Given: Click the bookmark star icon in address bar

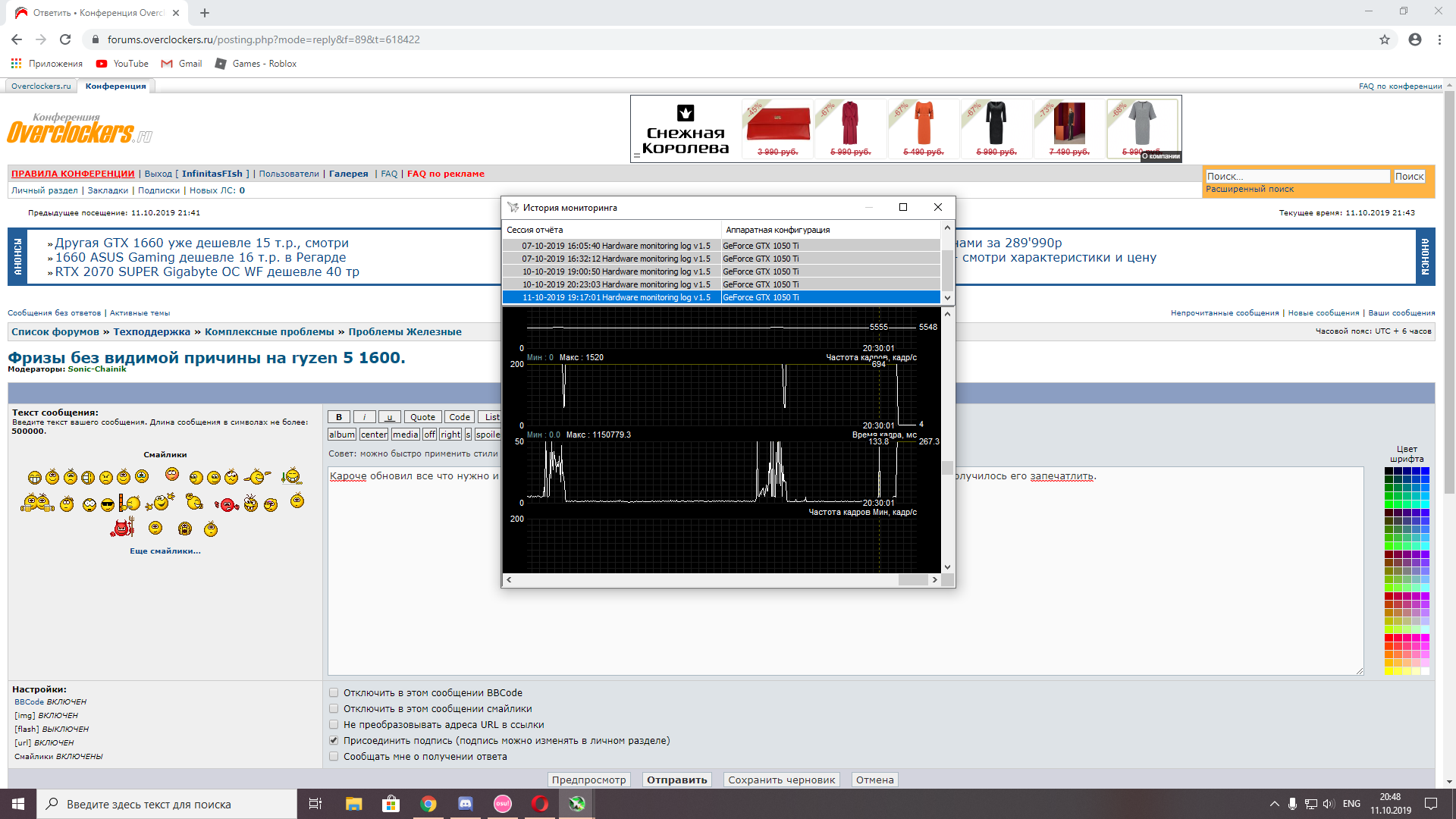Looking at the screenshot, I should tap(1384, 39).
